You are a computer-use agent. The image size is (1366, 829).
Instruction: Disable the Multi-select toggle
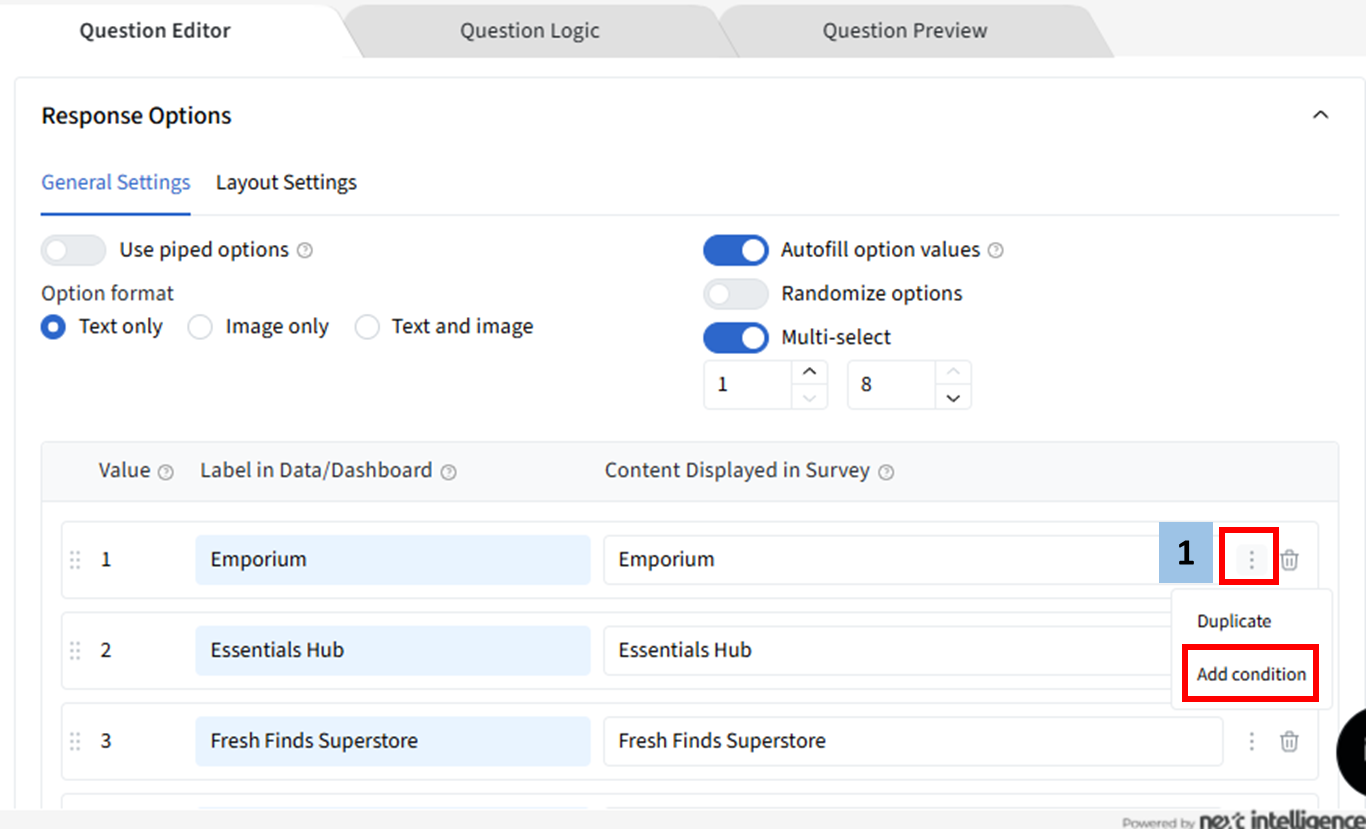736,338
